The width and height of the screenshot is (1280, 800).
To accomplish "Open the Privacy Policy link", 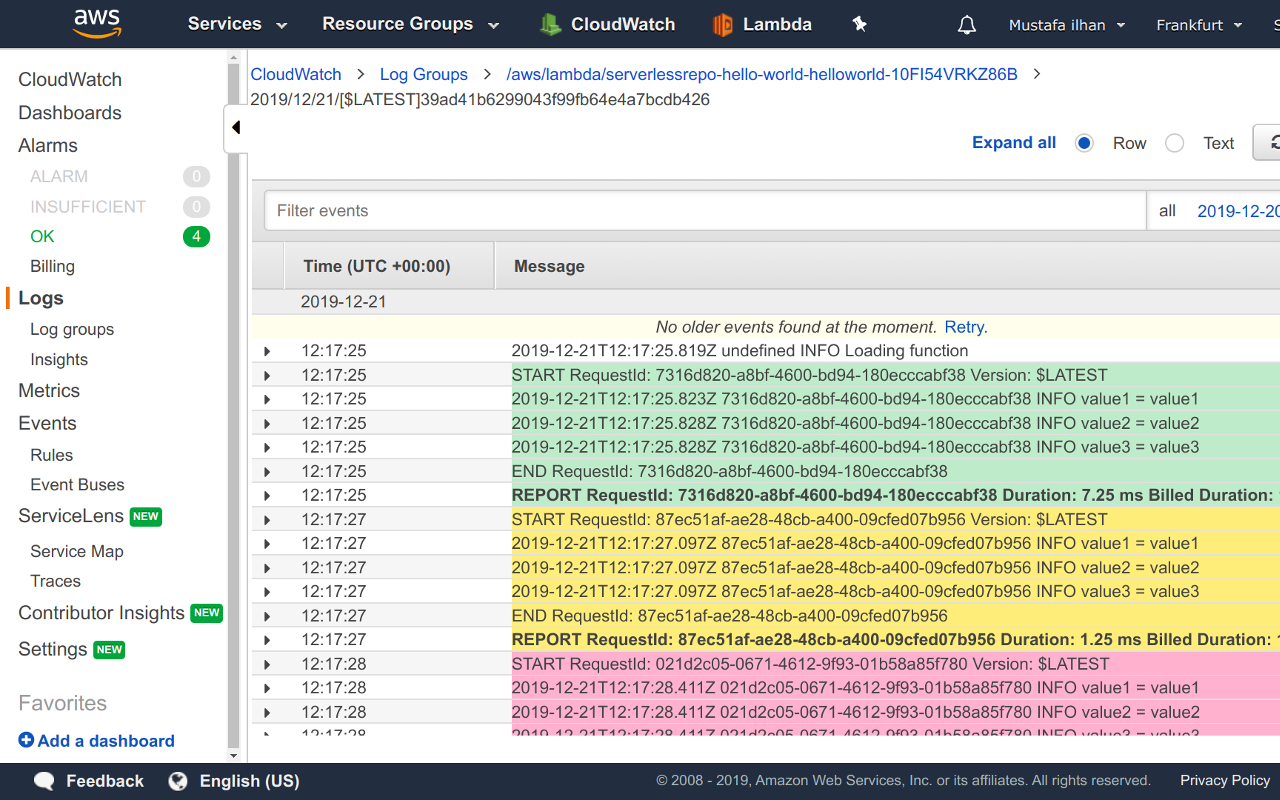I will point(1225,780).
